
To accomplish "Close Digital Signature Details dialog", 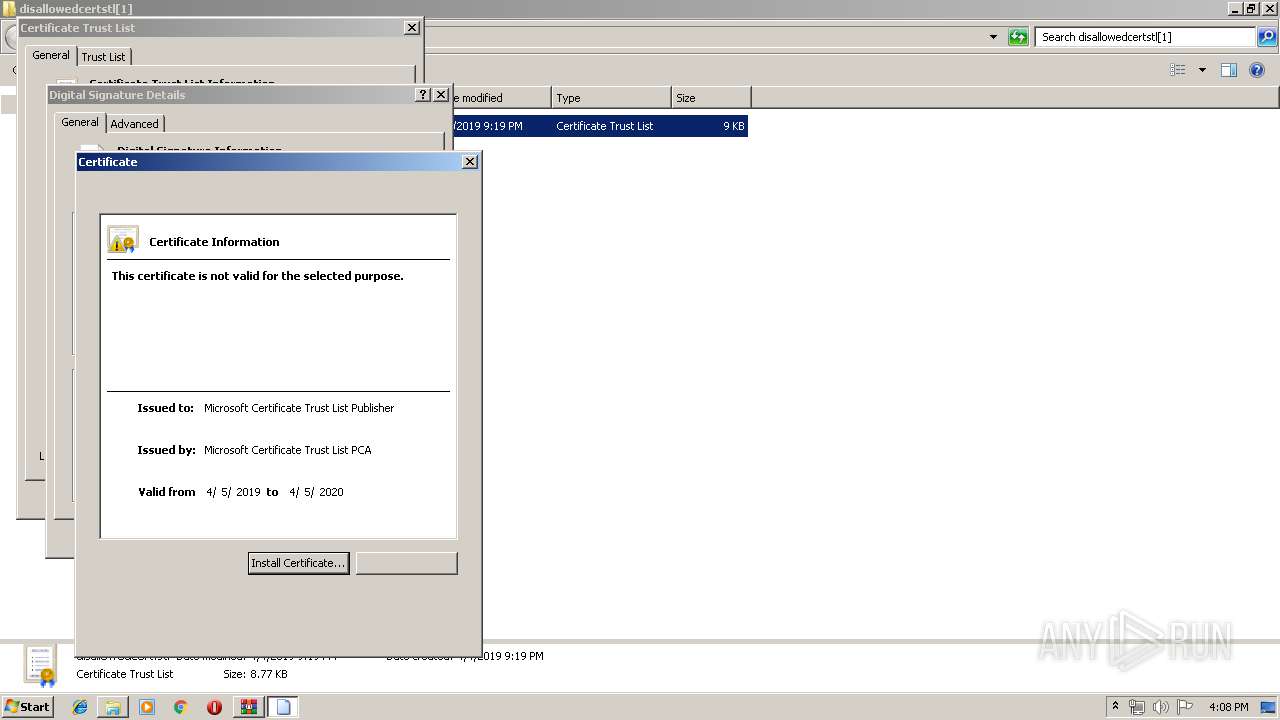I will point(440,94).
